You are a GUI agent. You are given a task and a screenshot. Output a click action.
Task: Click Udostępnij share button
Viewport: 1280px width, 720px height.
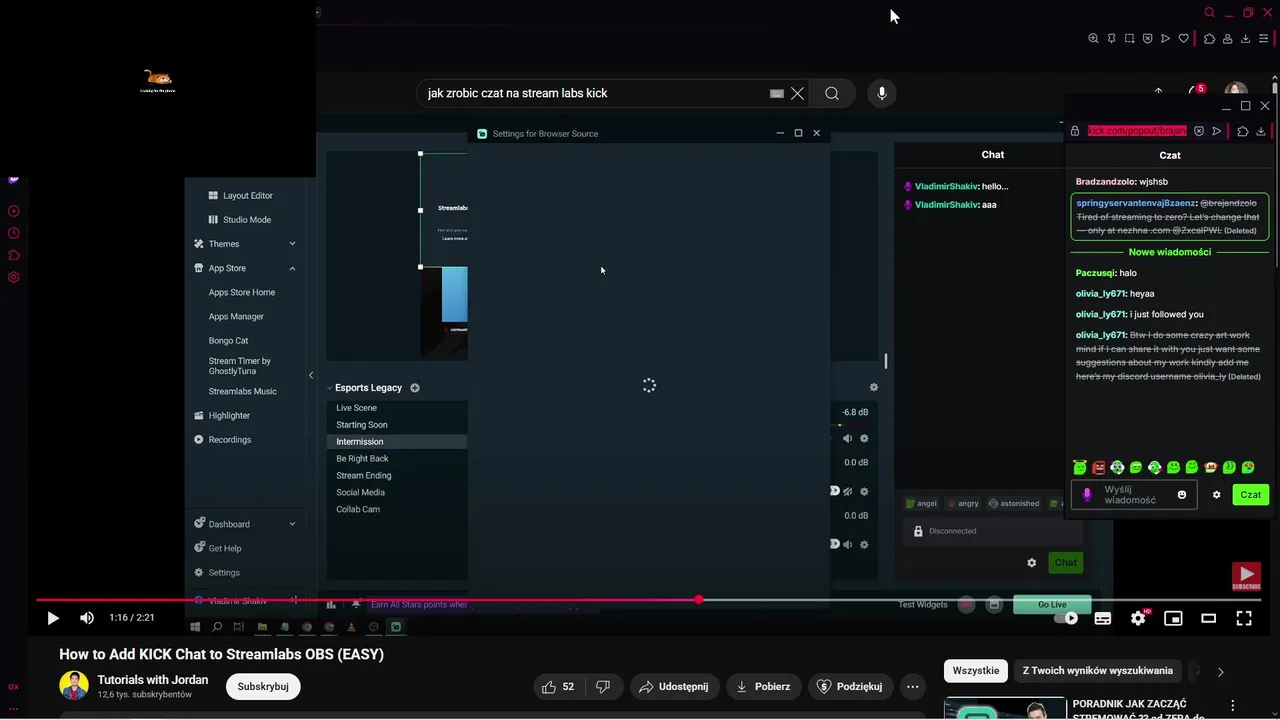click(x=673, y=687)
